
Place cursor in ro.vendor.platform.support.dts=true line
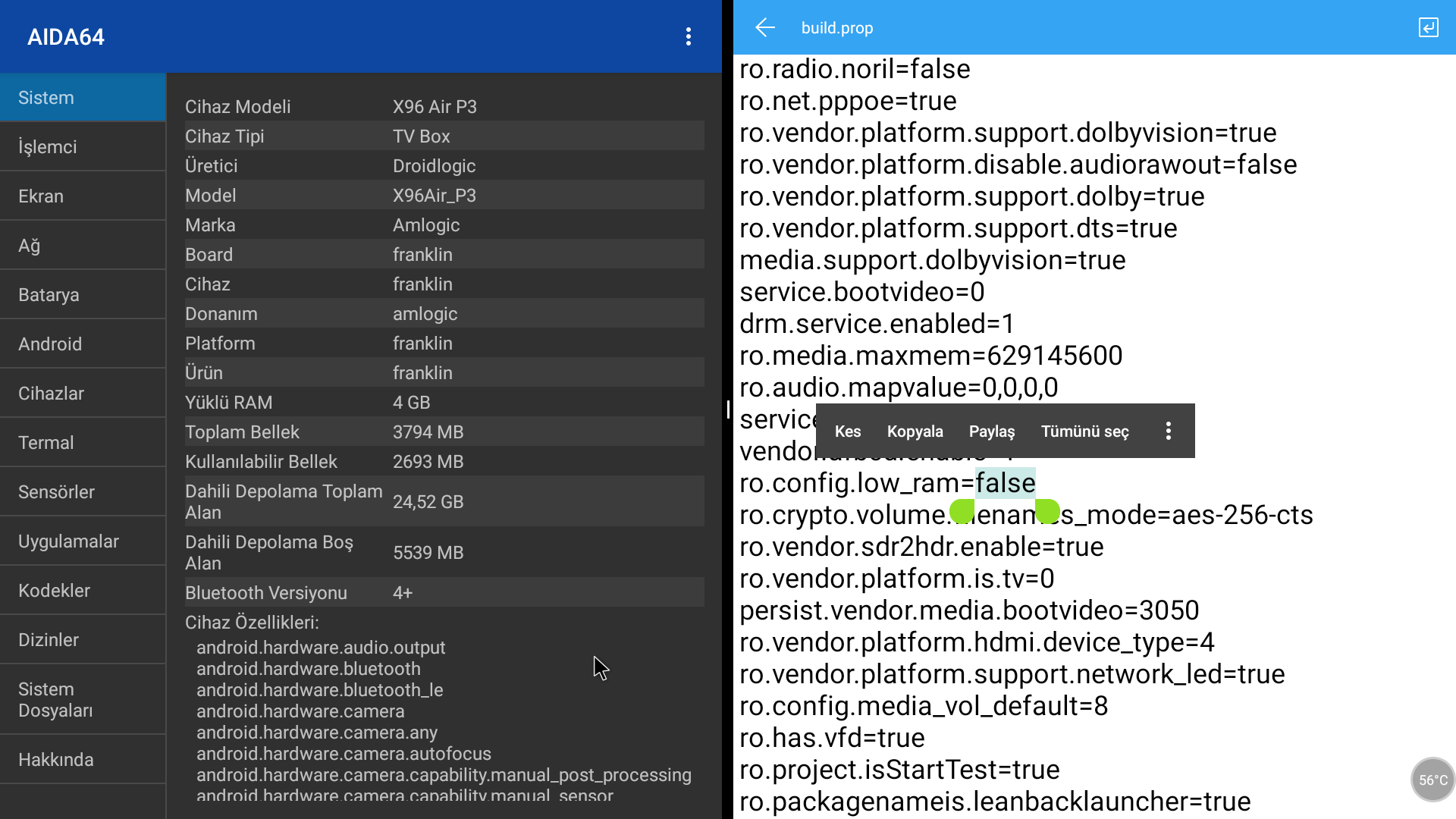959,228
